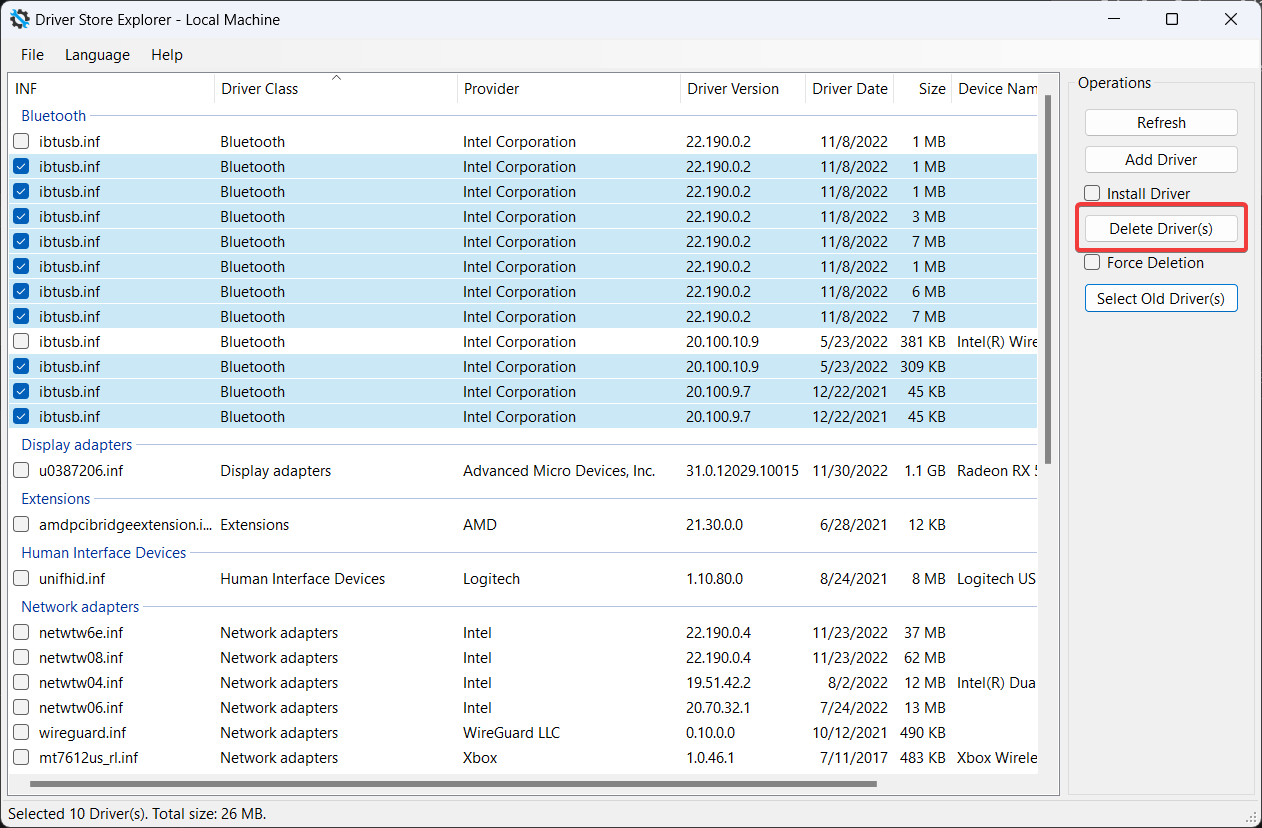Click the Delete Driver(s) button
Screen dimensions: 1262x828
(x=1161, y=229)
